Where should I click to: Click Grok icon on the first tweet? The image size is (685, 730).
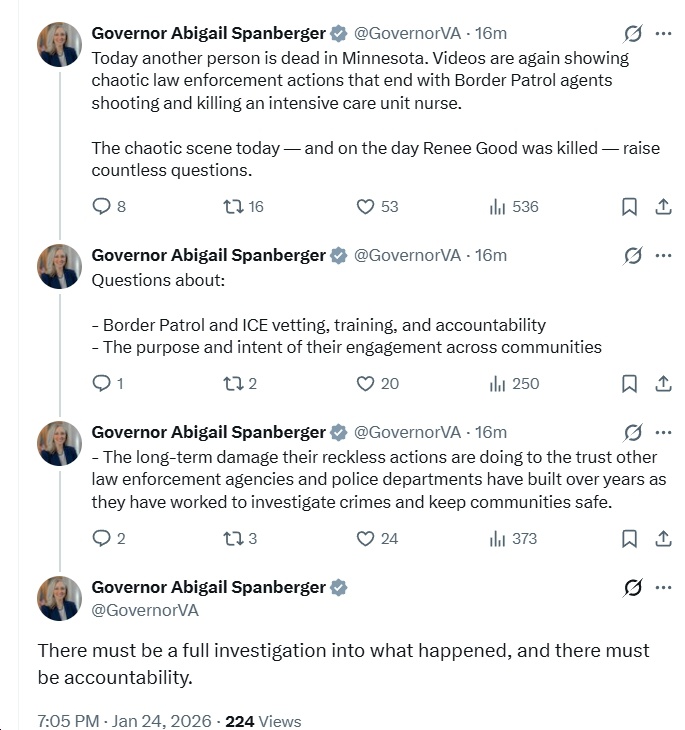pos(632,33)
